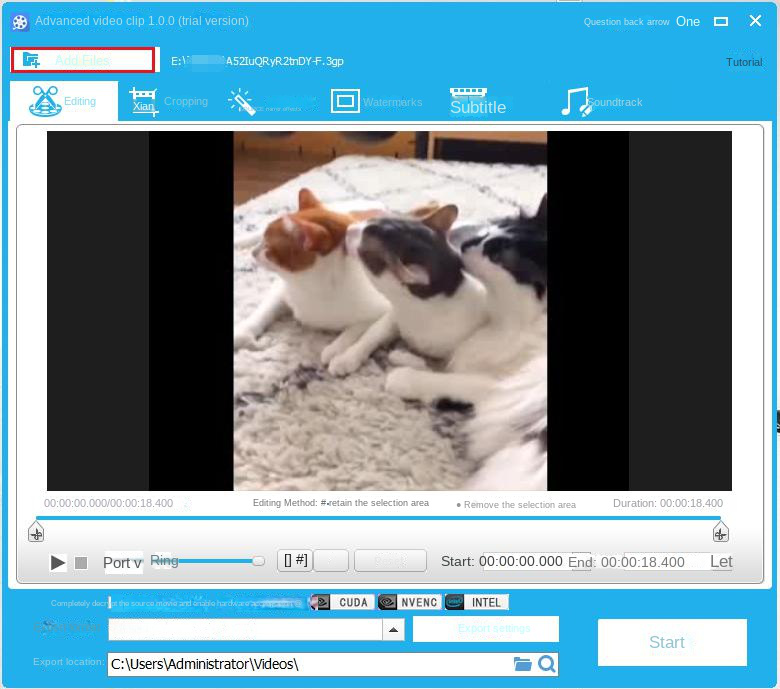This screenshot has width=780, height=689.
Task: Click the left trim handle on timeline
Action: (x=36, y=533)
